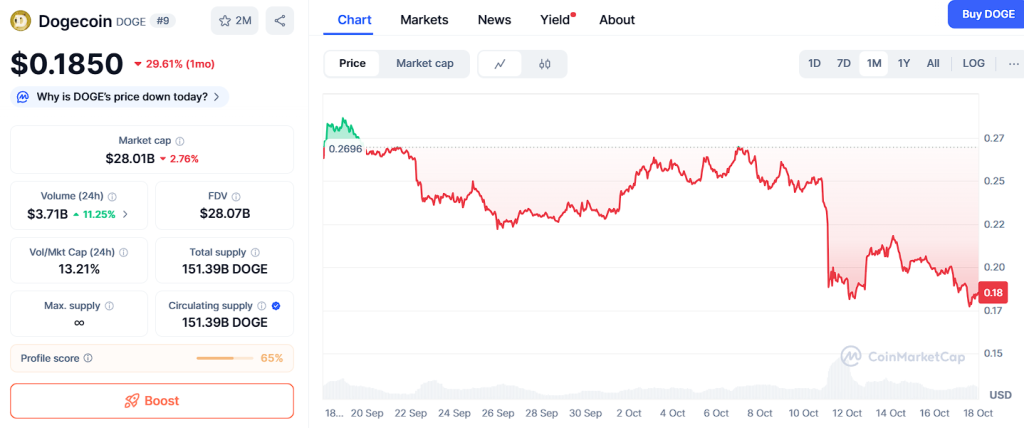Click the verified badge next to Circulating supply

click(276, 306)
